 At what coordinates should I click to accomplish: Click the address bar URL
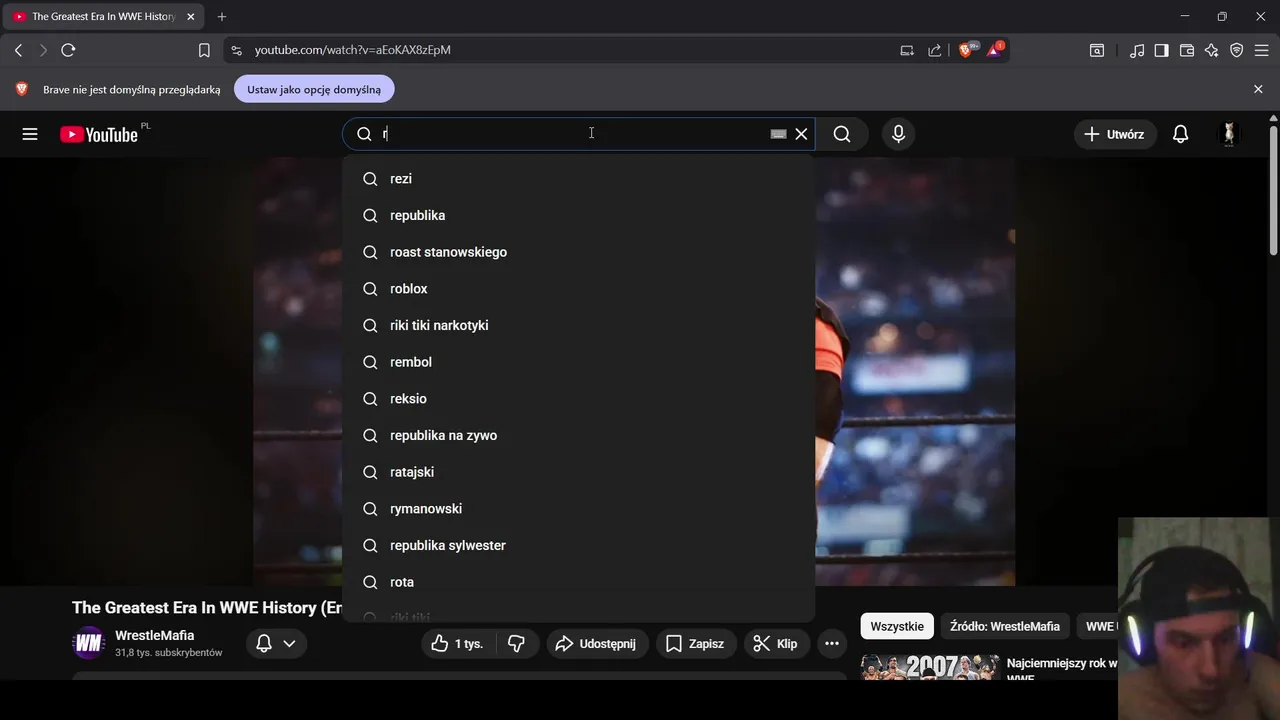tap(353, 50)
